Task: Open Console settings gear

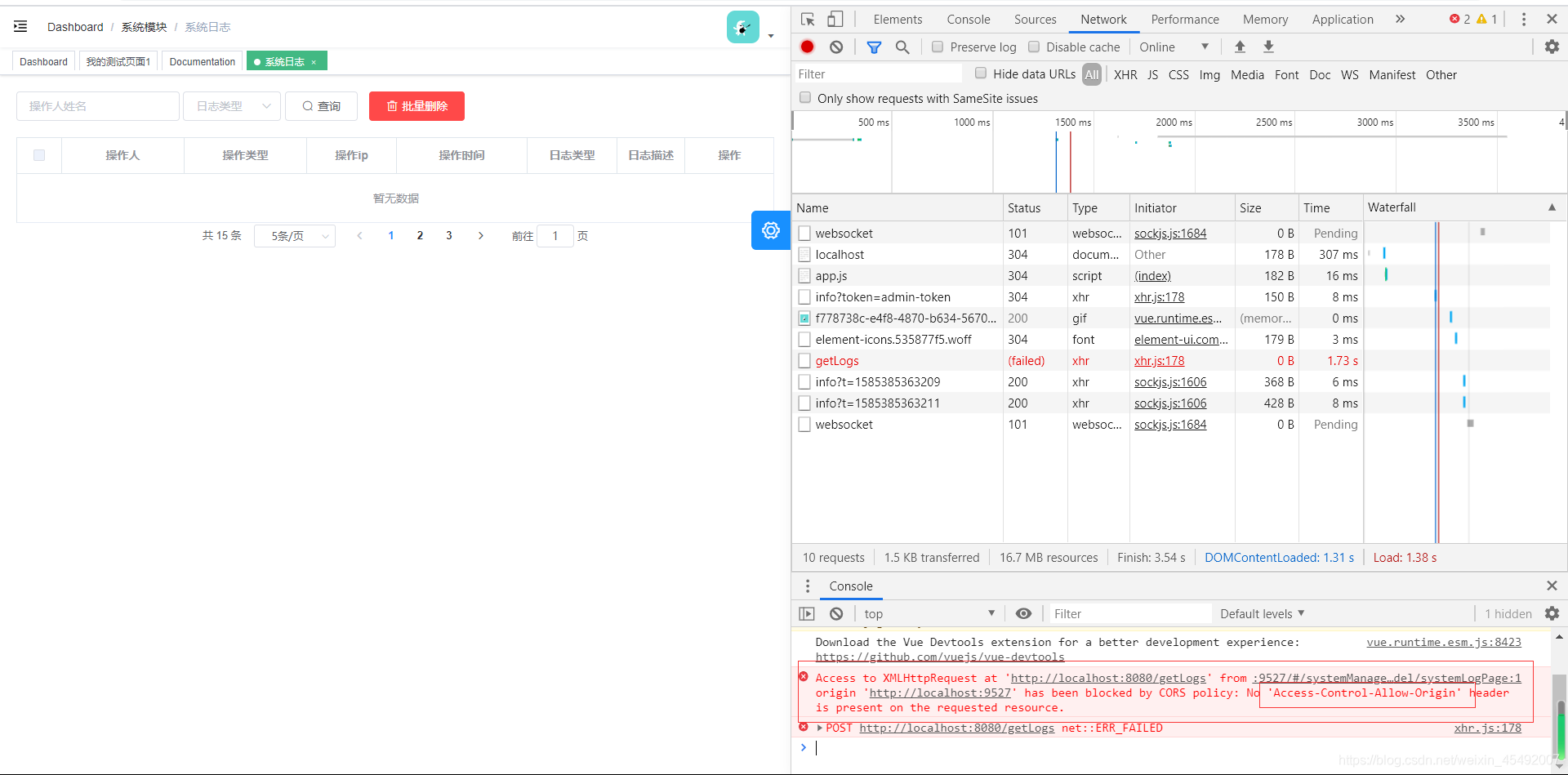Action: [x=1552, y=613]
